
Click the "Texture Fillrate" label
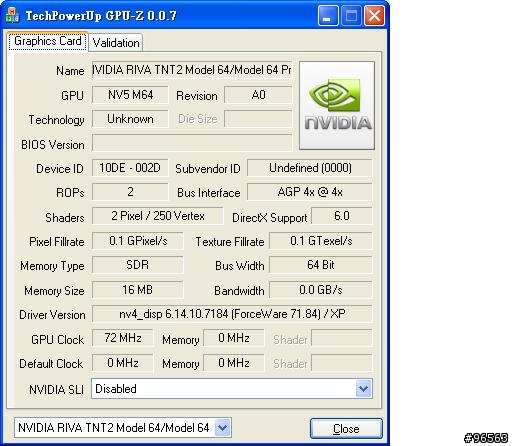pos(230,242)
